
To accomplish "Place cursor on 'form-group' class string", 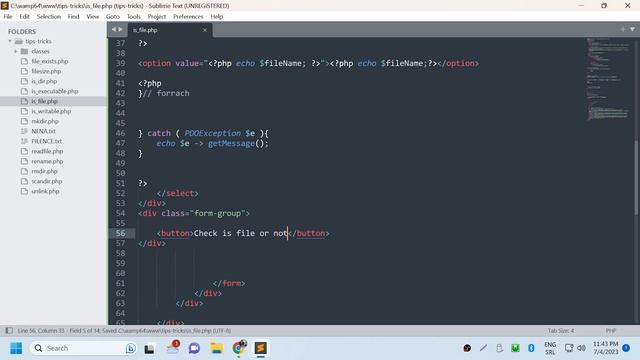I will (217, 213).
